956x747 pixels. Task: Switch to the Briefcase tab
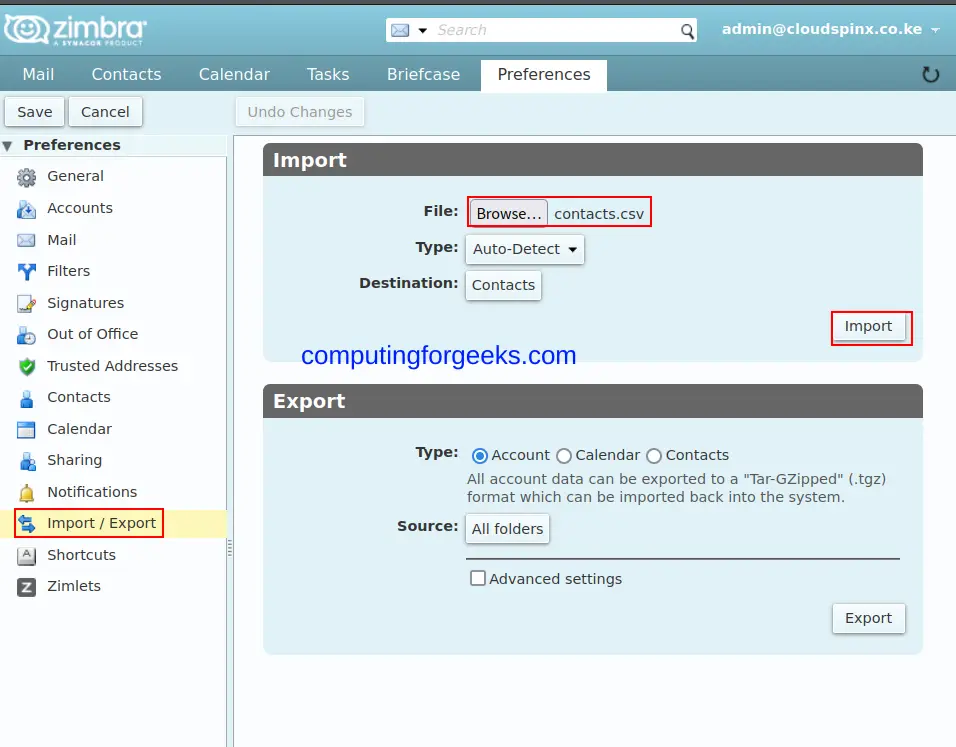point(423,74)
